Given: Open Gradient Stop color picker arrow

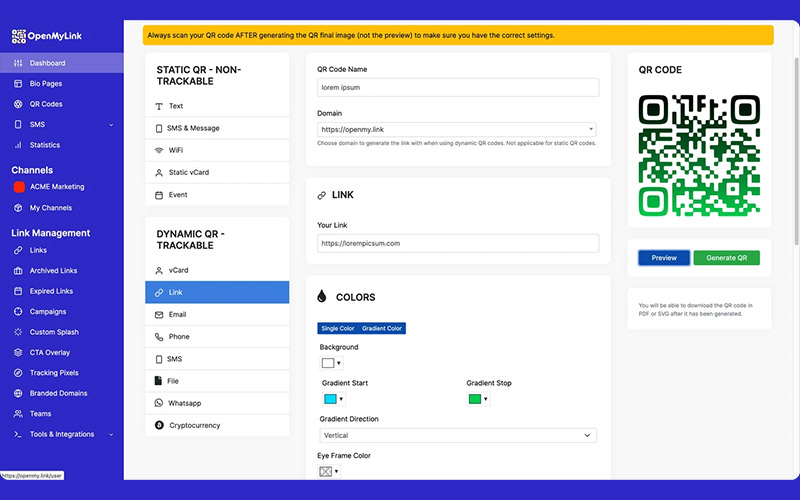Looking at the screenshot, I should pyautogui.click(x=486, y=399).
